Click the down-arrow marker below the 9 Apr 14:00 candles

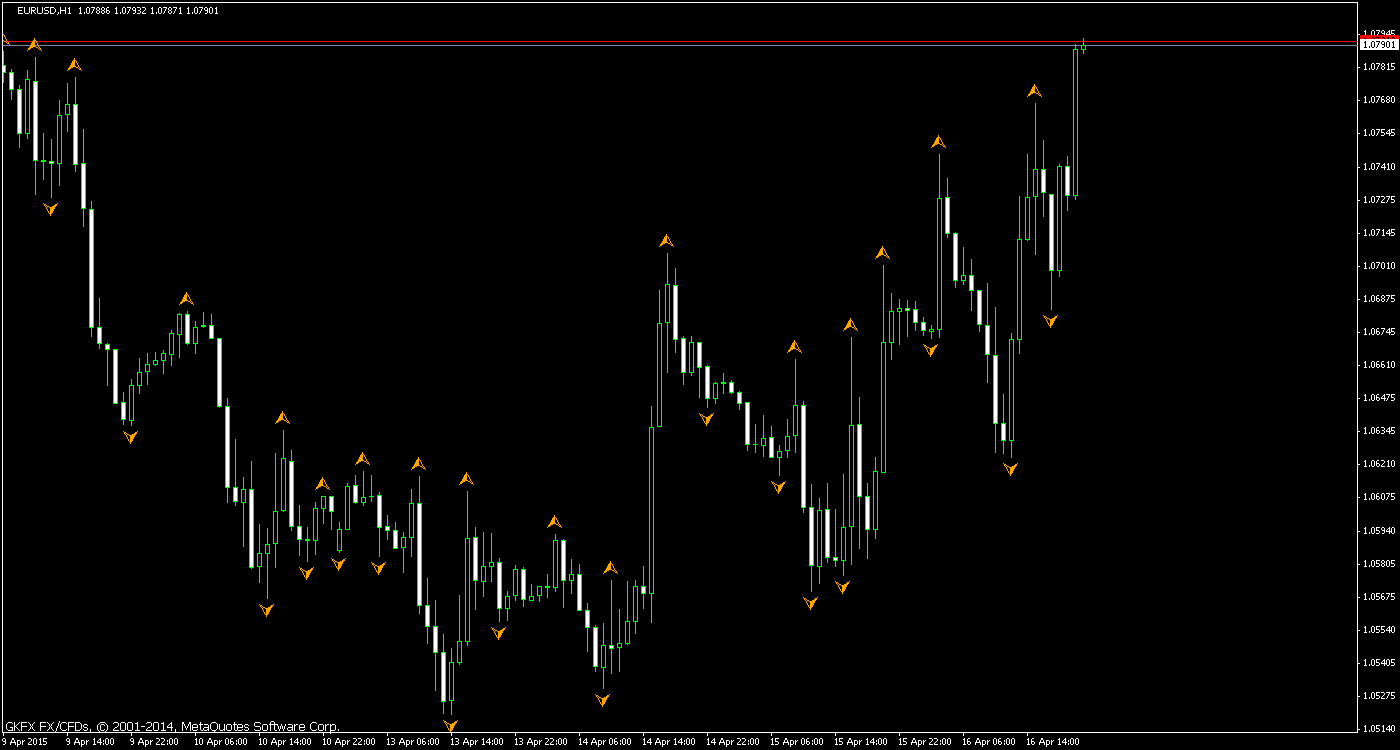point(50,208)
